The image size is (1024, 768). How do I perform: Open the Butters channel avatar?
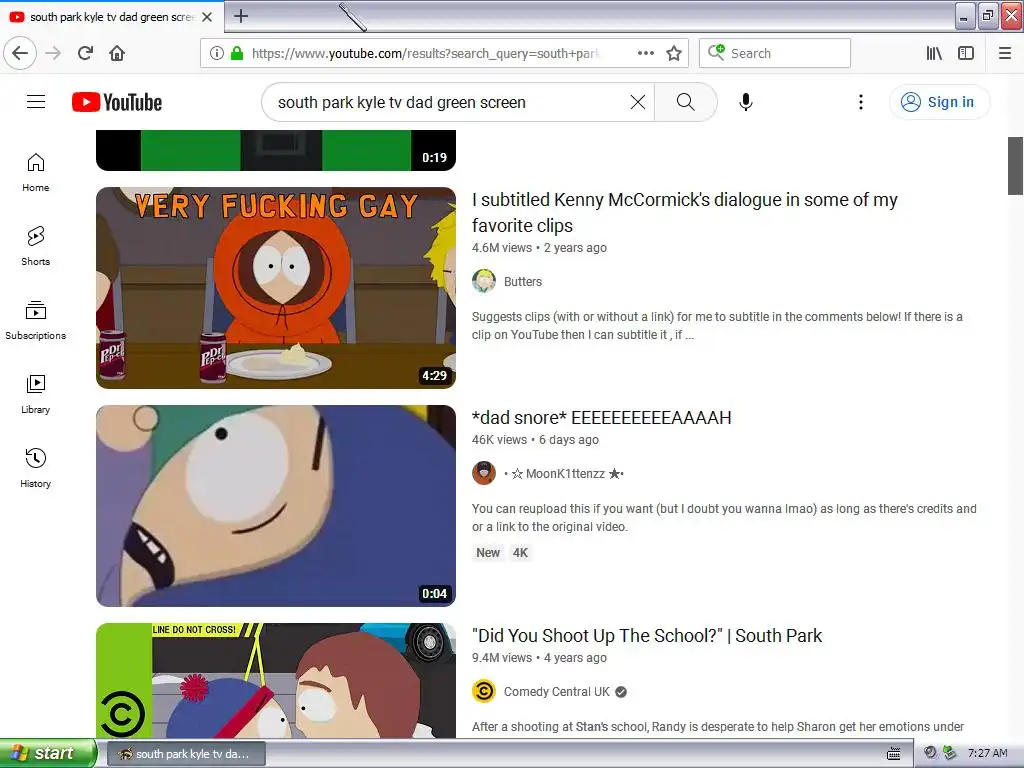coord(484,281)
